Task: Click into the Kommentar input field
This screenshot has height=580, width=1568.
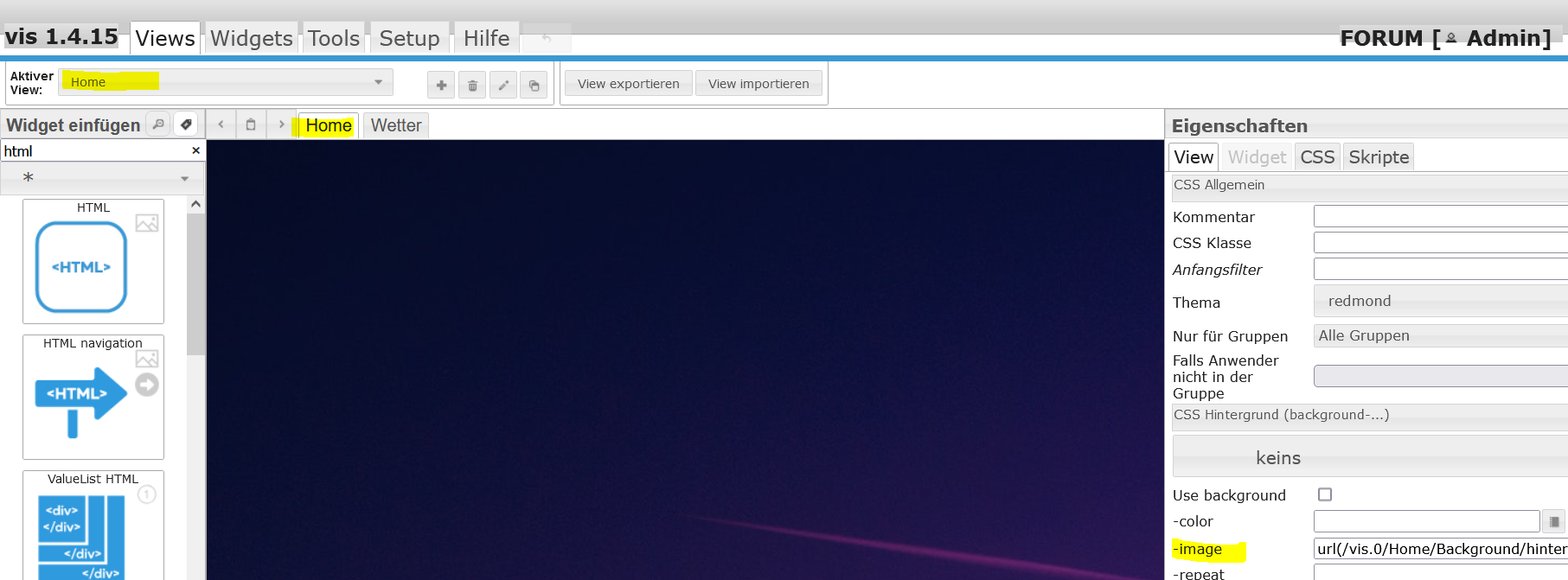Action: pos(1441,216)
